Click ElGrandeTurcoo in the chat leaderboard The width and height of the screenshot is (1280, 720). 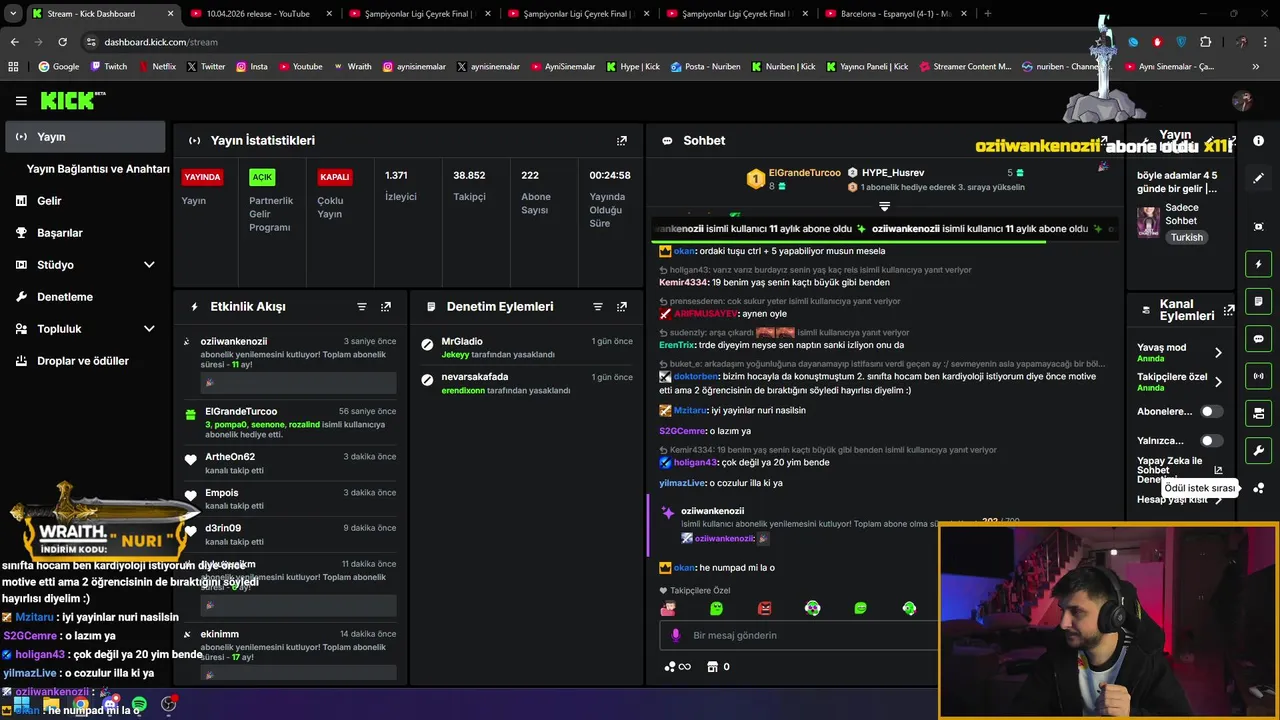tap(804, 173)
